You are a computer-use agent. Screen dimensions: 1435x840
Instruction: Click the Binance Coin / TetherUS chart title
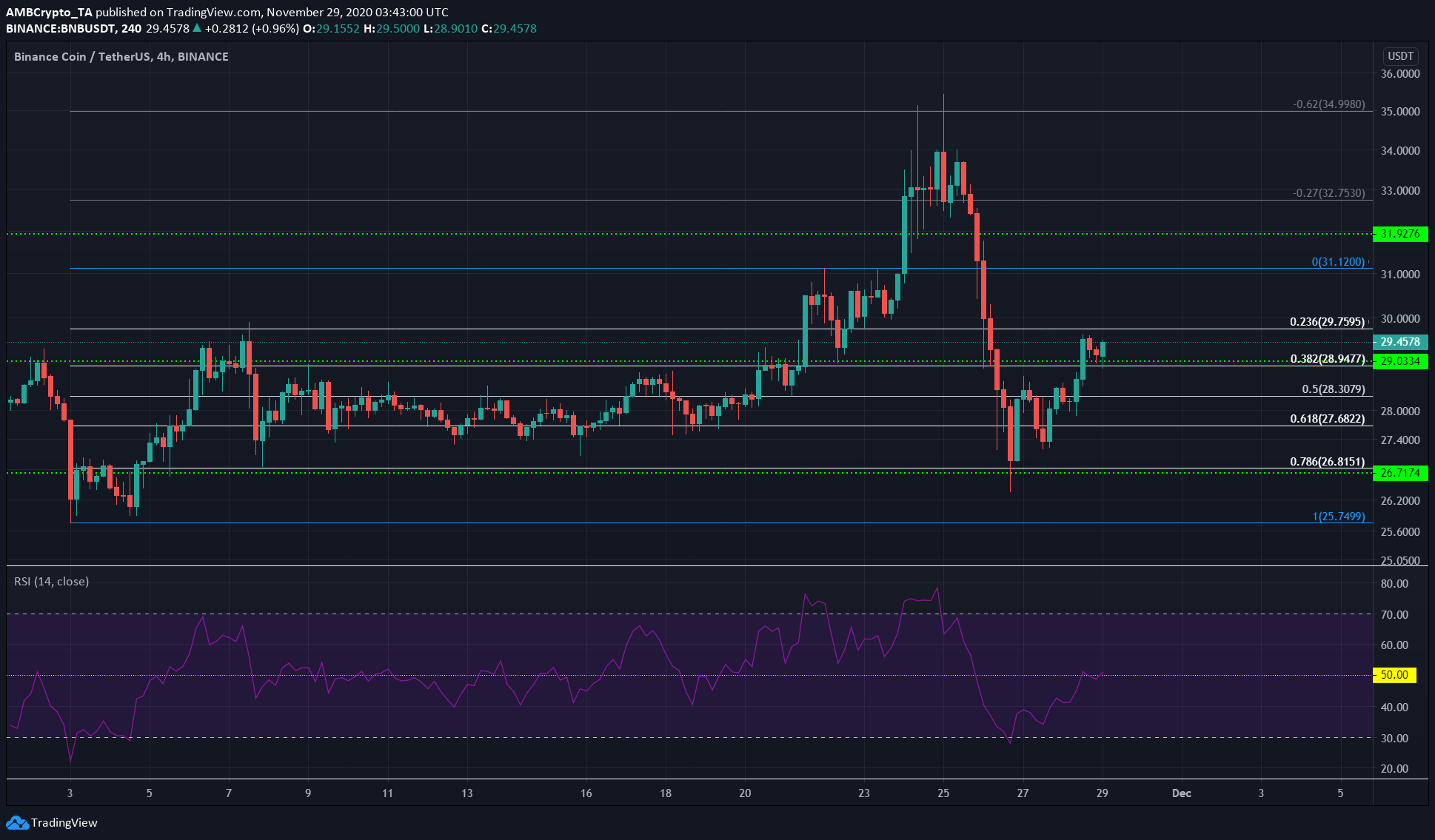121,56
